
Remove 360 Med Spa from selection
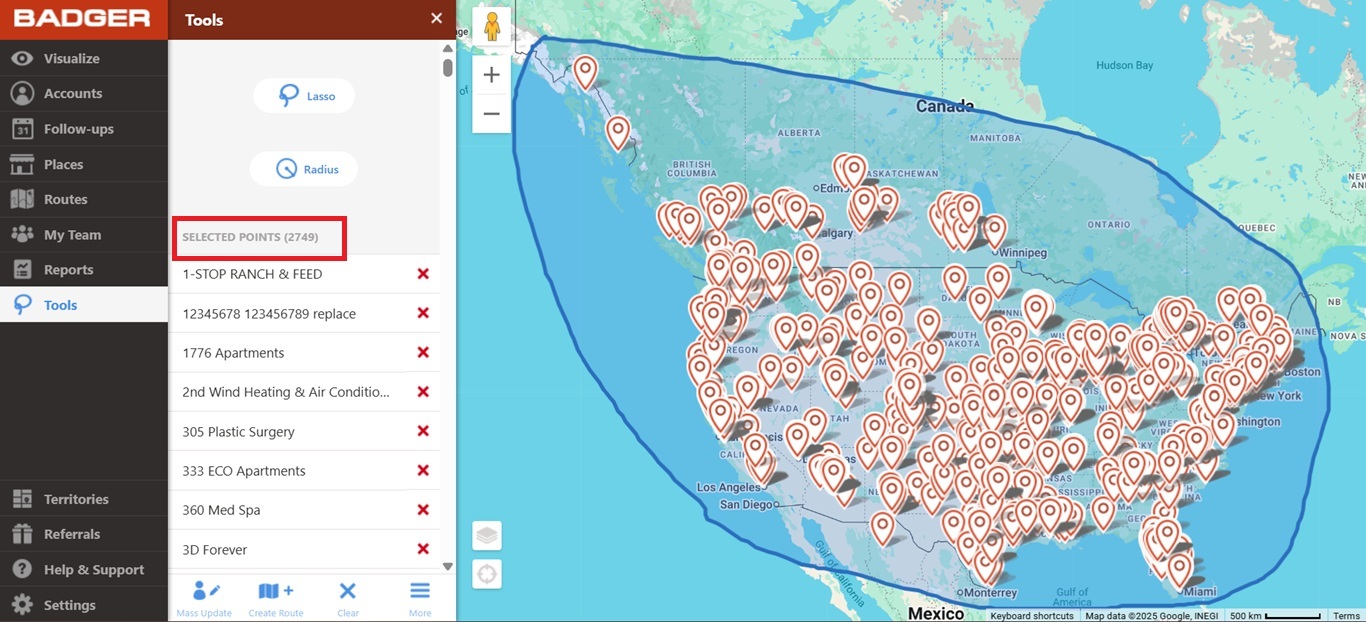pyautogui.click(x=423, y=510)
